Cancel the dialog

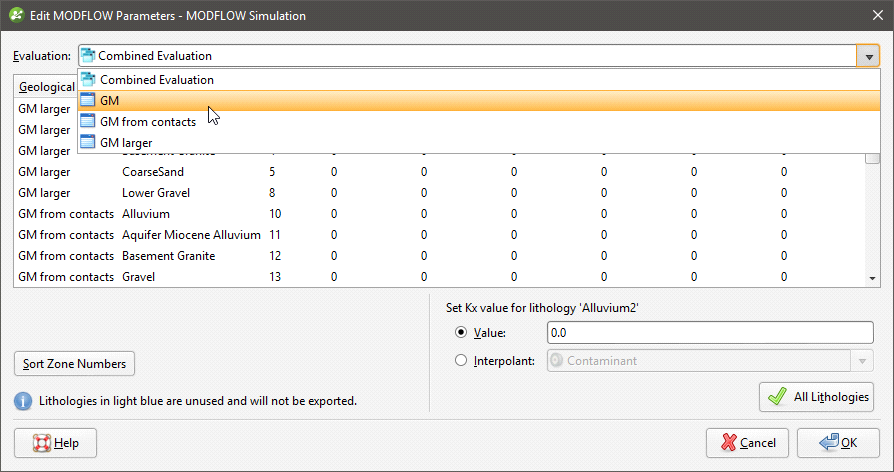tap(747, 443)
